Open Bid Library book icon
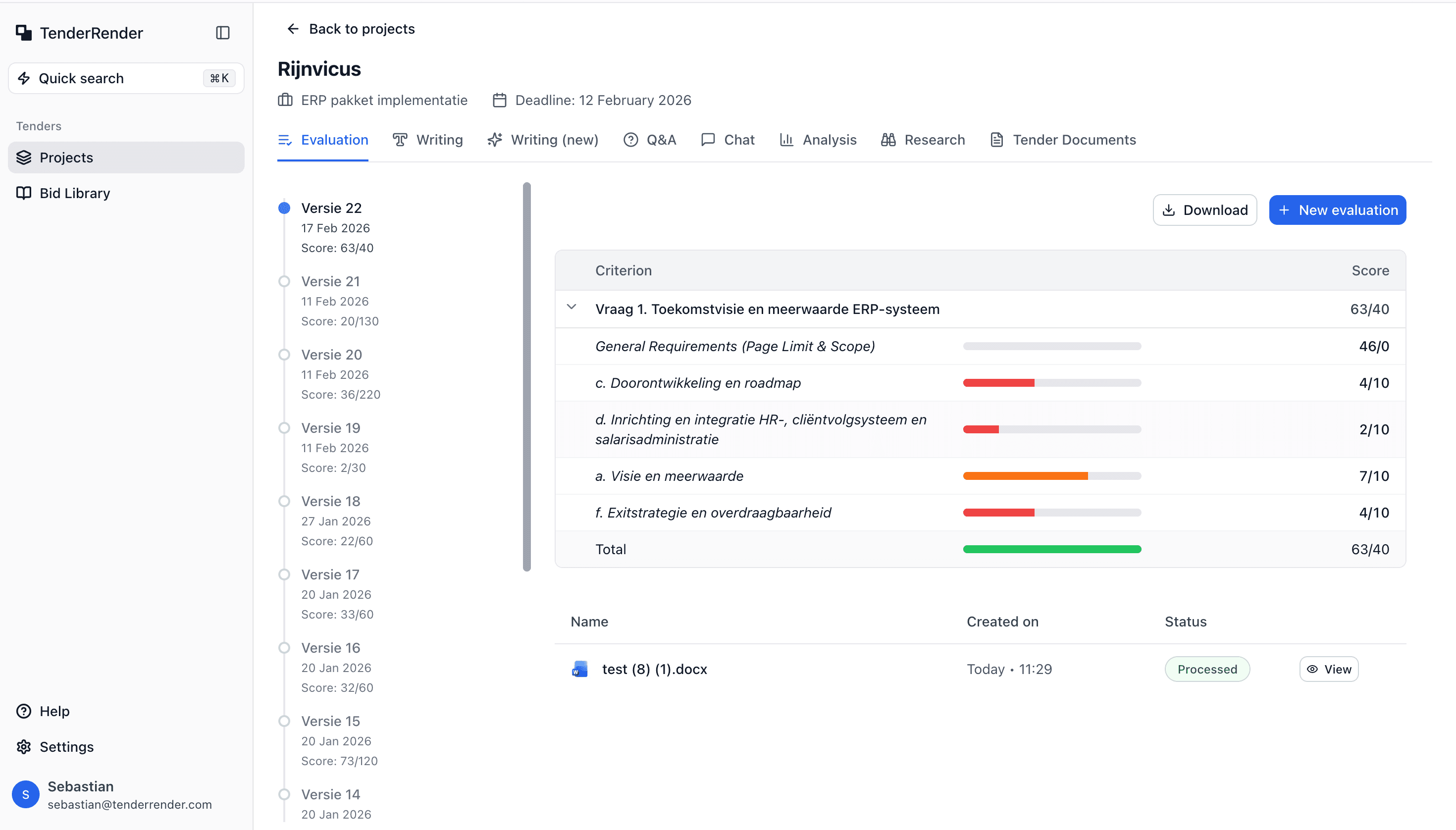This screenshot has width=1456, height=830. [23, 193]
